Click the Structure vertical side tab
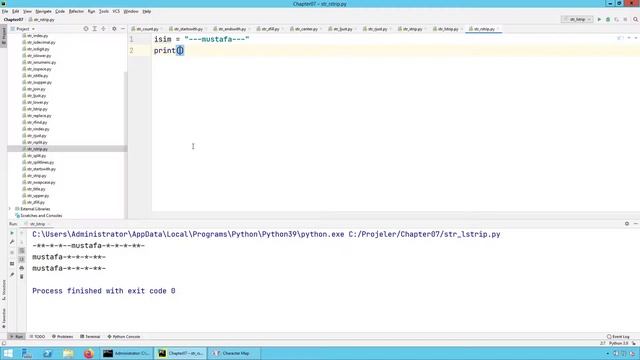 4,290
